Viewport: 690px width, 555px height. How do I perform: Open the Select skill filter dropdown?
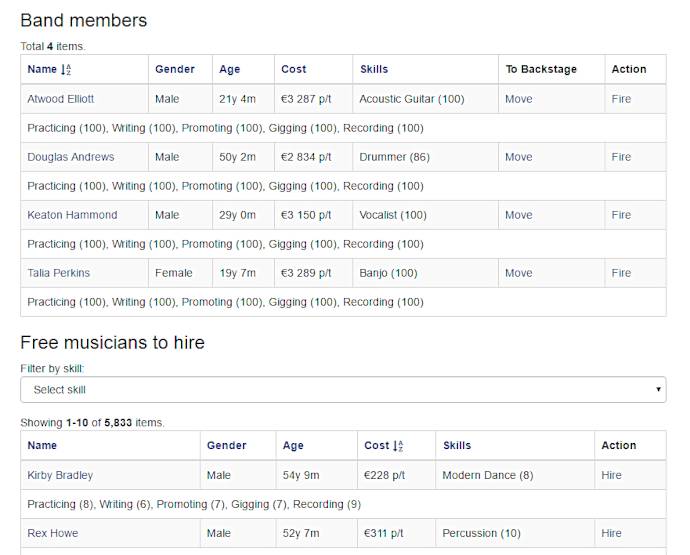pos(343,390)
